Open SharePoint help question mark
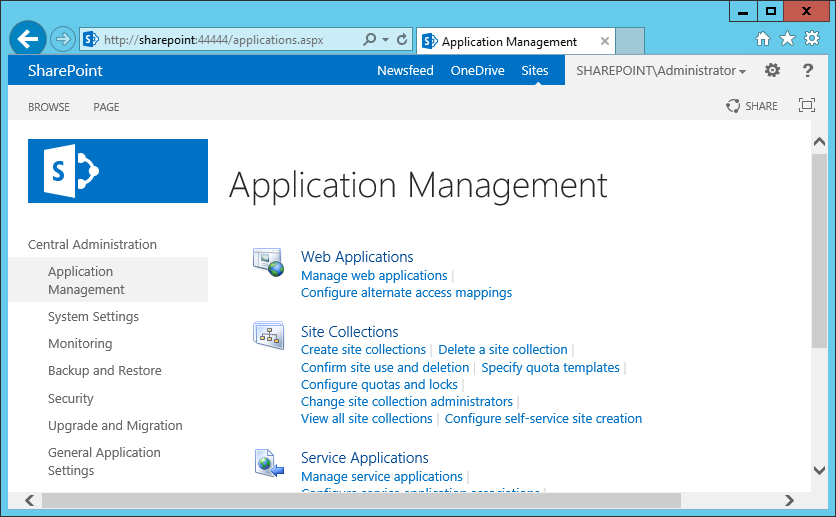Viewport: 836px width, 517px height. click(x=808, y=70)
